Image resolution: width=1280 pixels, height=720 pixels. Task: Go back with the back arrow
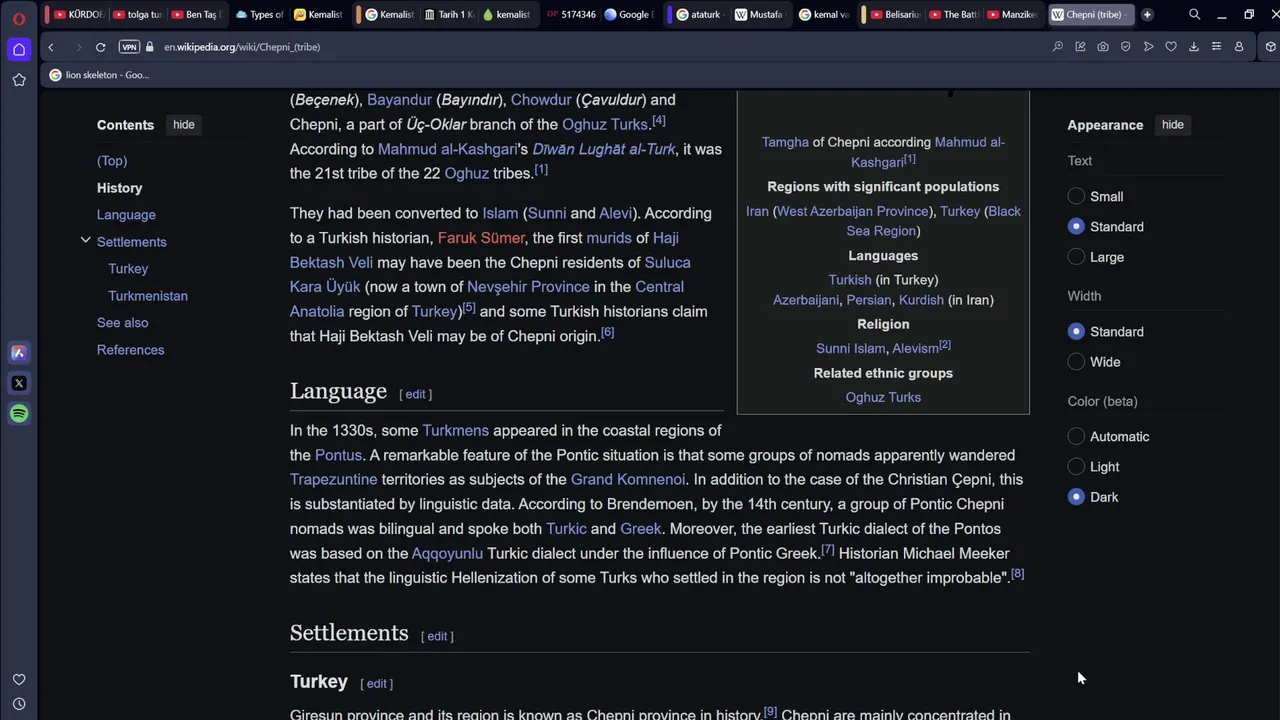pos(51,47)
